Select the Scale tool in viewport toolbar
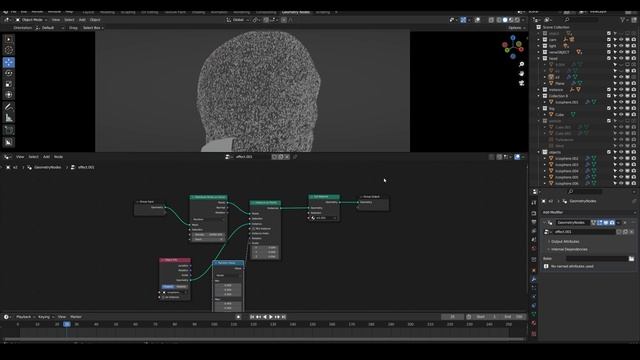This screenshot has height=360, width=640. coord(9,84)
